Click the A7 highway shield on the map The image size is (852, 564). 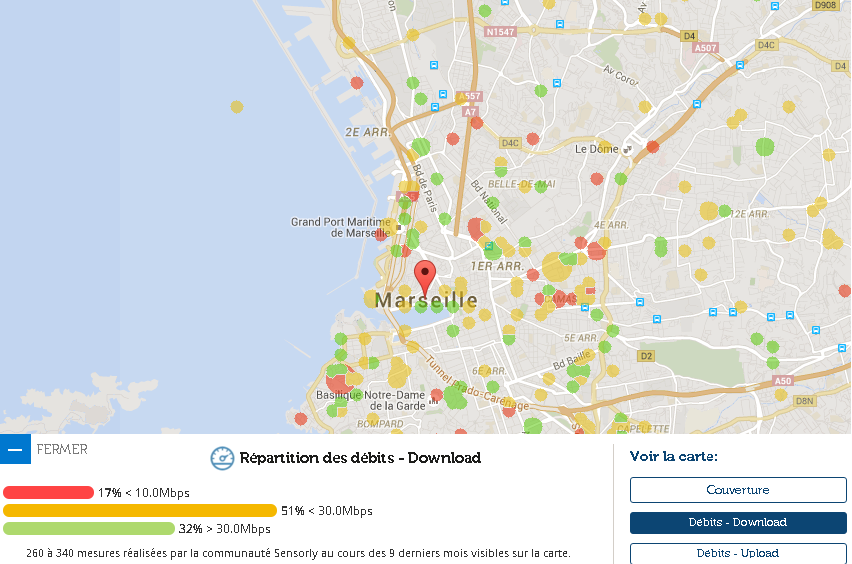tap(470, 112)
